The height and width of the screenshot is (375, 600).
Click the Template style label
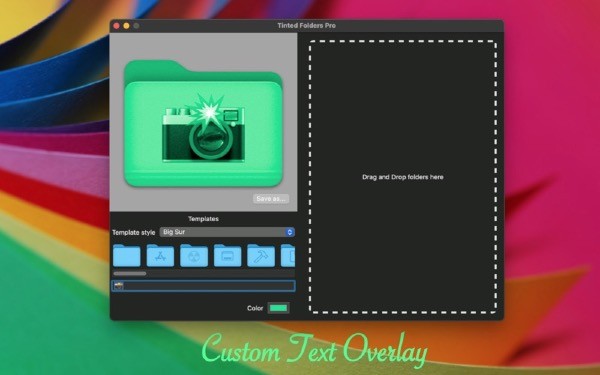(x=134, y=232)
